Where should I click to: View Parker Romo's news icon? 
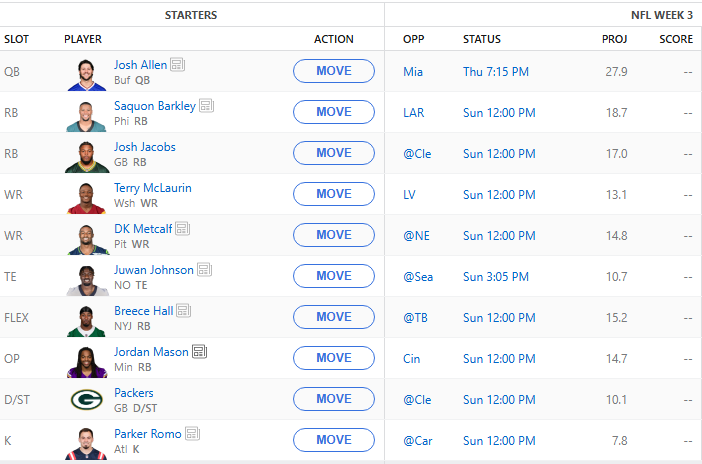click(192, 434)
